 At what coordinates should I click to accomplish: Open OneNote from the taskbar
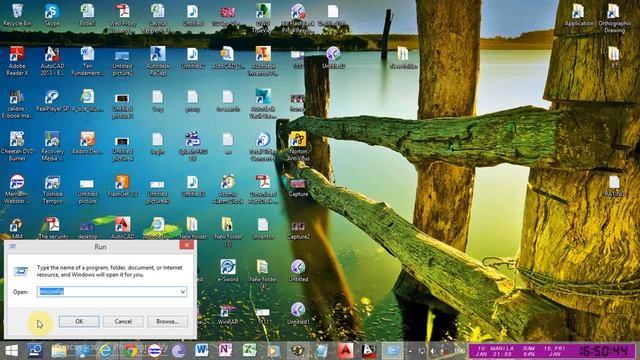pos(225,351)
